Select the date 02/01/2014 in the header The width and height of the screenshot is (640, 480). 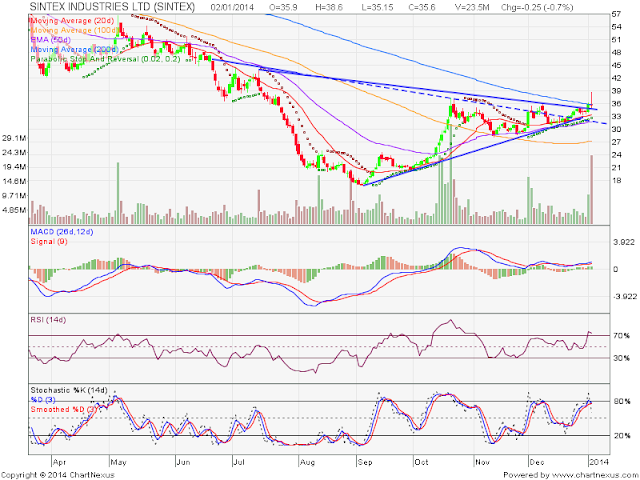pos(232,7)
